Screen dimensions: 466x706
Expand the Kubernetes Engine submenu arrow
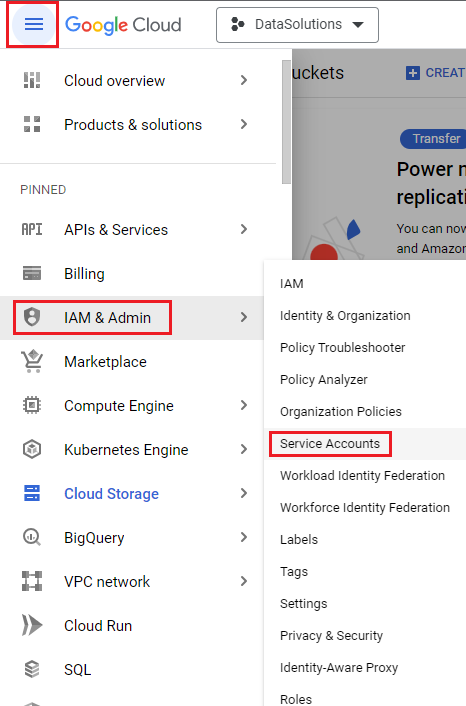coord(244,449)
